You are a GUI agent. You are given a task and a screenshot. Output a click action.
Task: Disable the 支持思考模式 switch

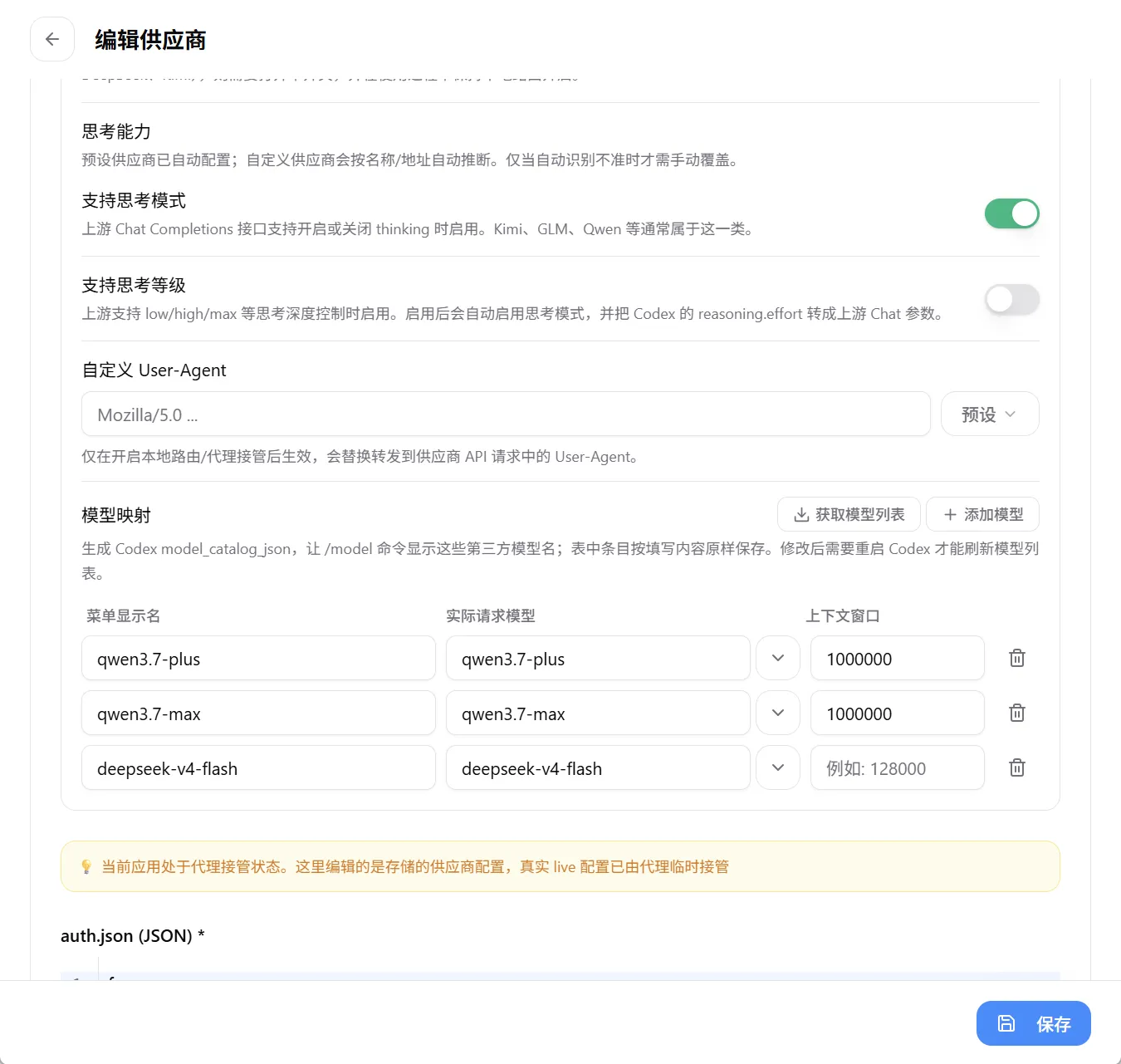pos(1011,214)
